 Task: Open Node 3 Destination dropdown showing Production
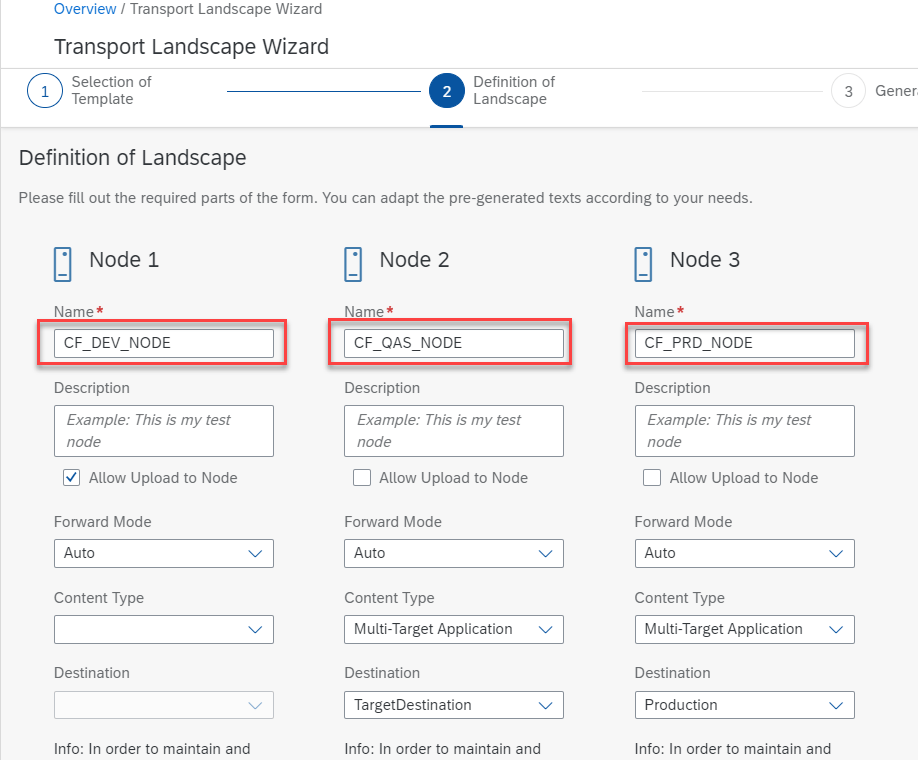coord(744,705)
